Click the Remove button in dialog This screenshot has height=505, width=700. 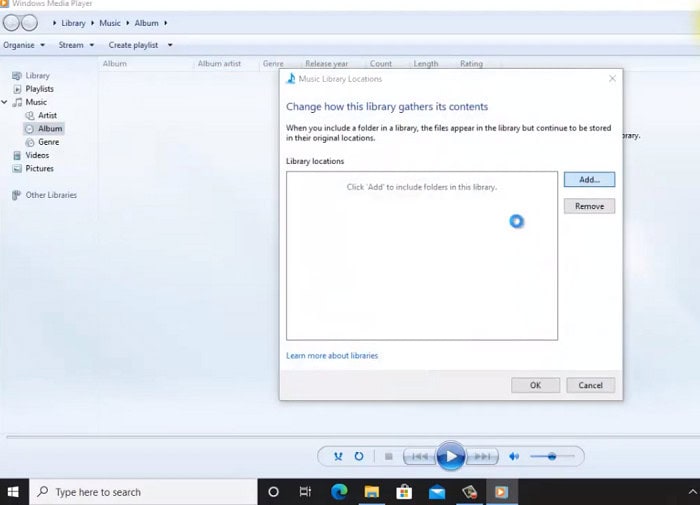click(589, 206)
